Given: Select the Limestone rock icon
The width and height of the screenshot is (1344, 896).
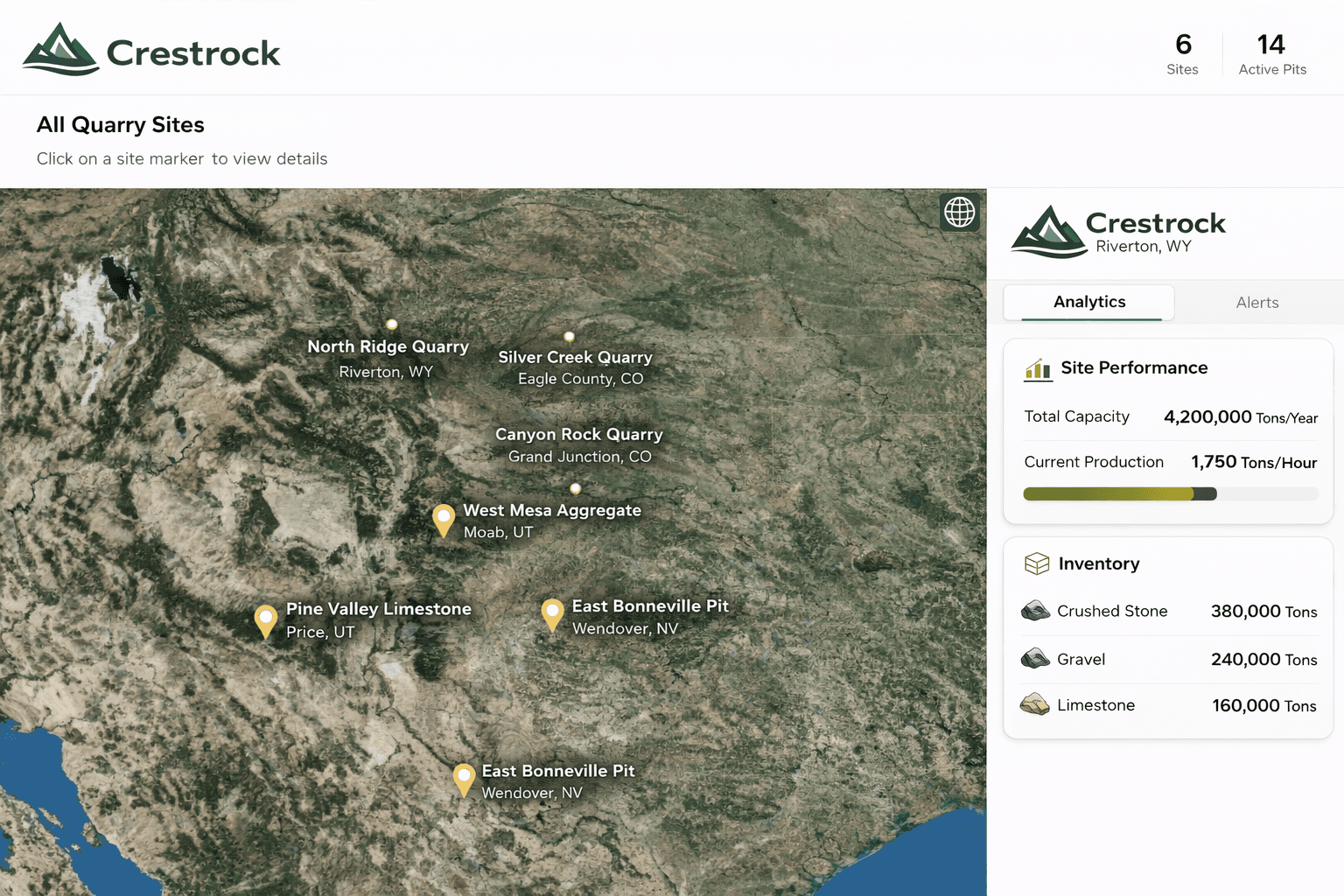Looking at the screenshot, I should (1035, 704).
